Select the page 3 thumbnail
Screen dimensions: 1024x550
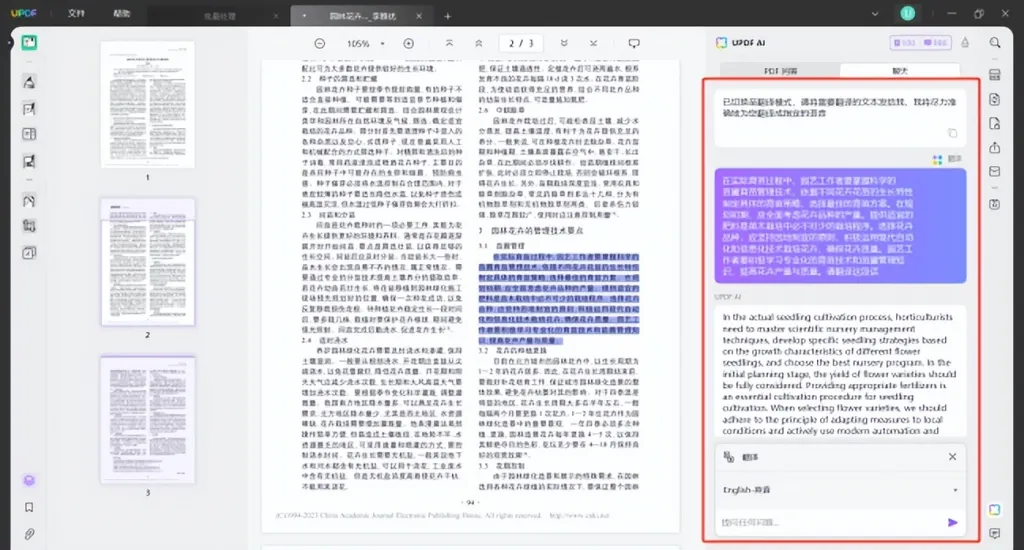point(148,418)
